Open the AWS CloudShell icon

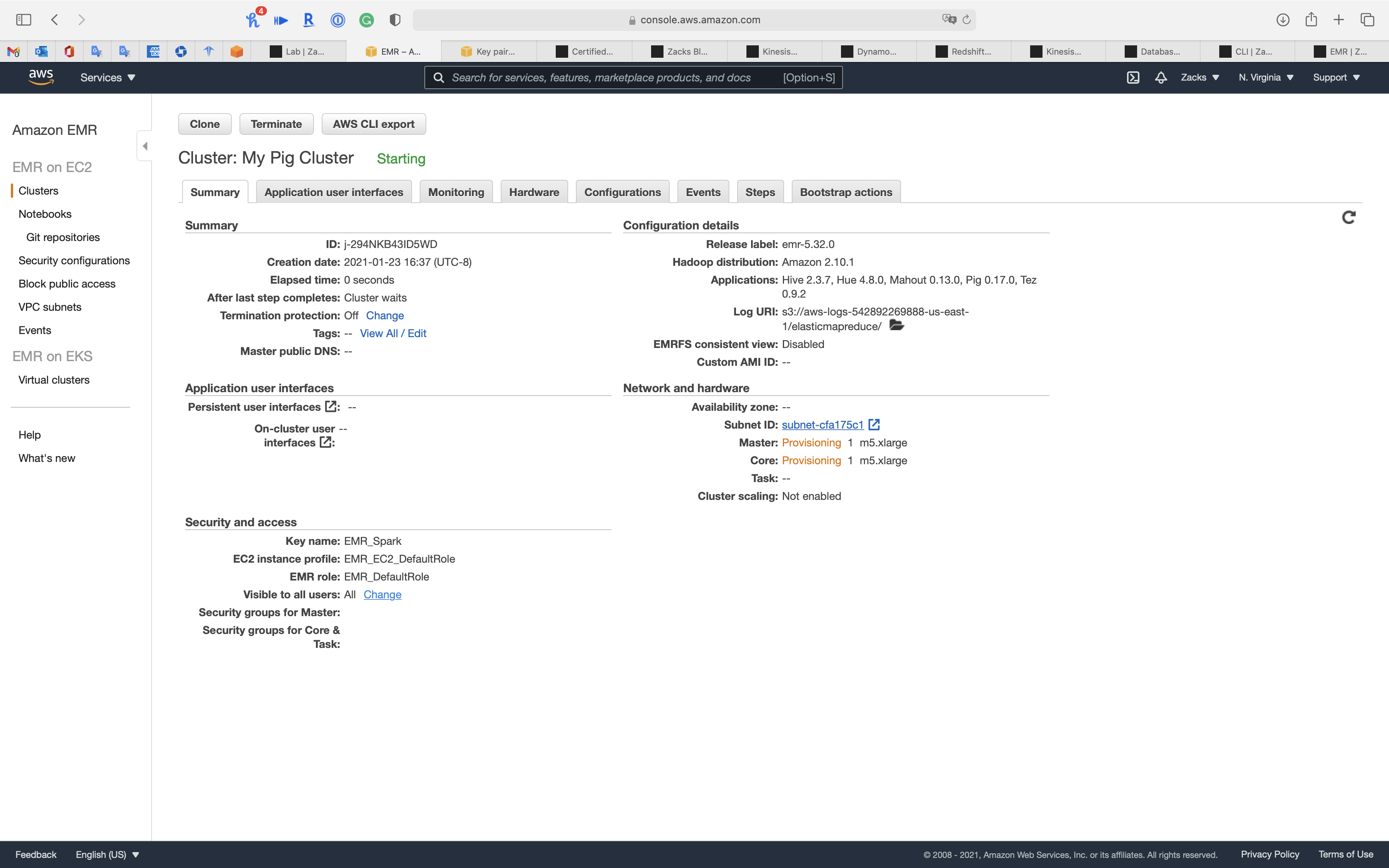pos(1132,77)
